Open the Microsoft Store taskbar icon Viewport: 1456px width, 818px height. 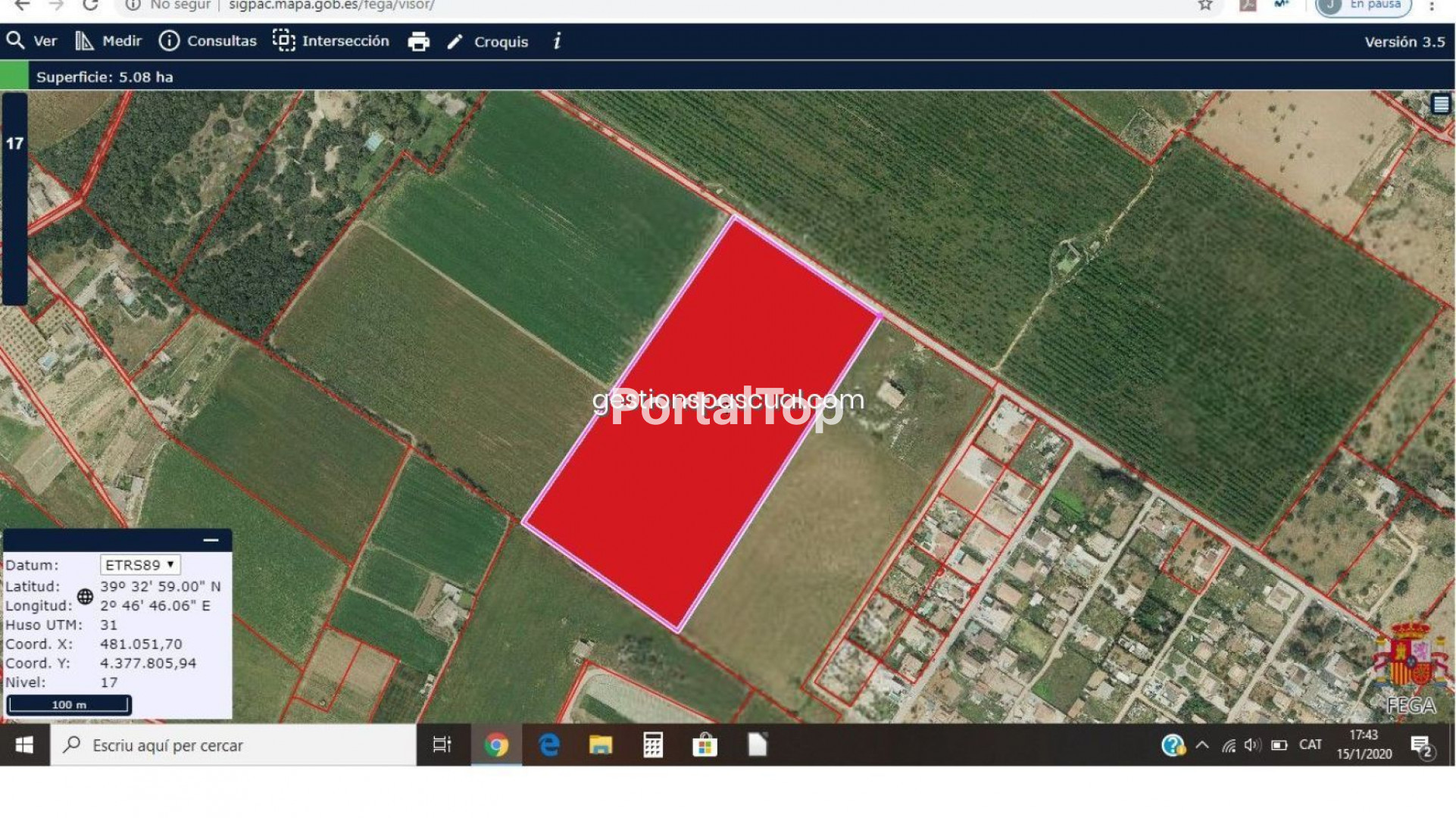705,745
